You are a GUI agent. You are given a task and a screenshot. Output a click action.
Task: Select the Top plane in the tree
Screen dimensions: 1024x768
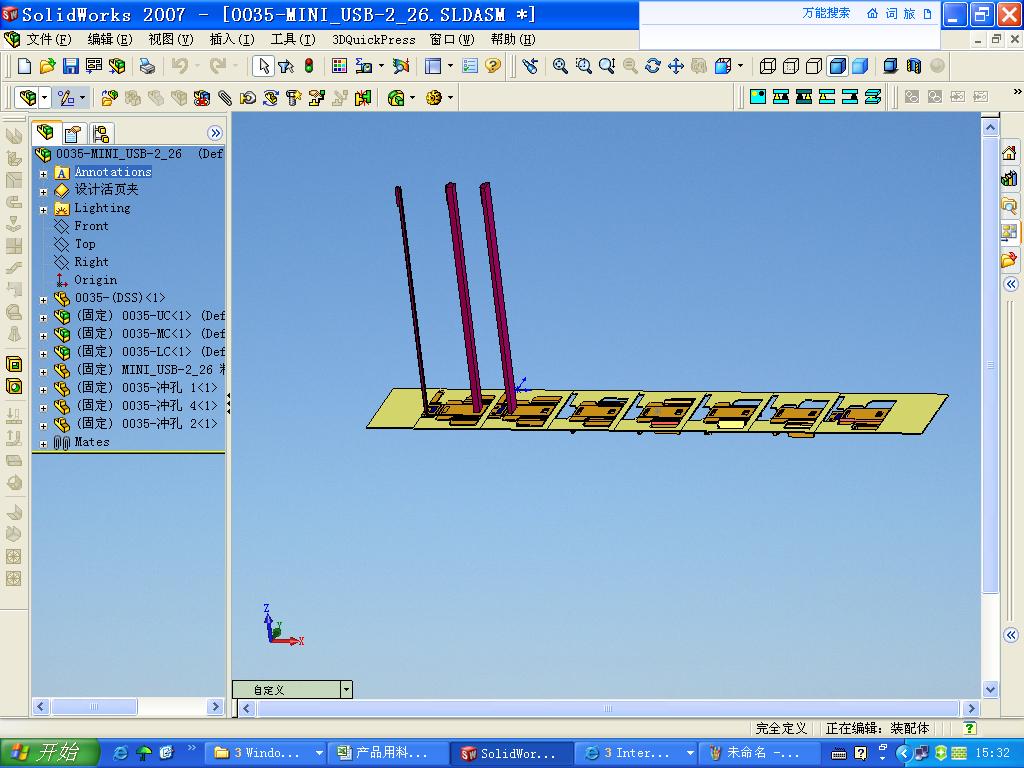[85, 244]
